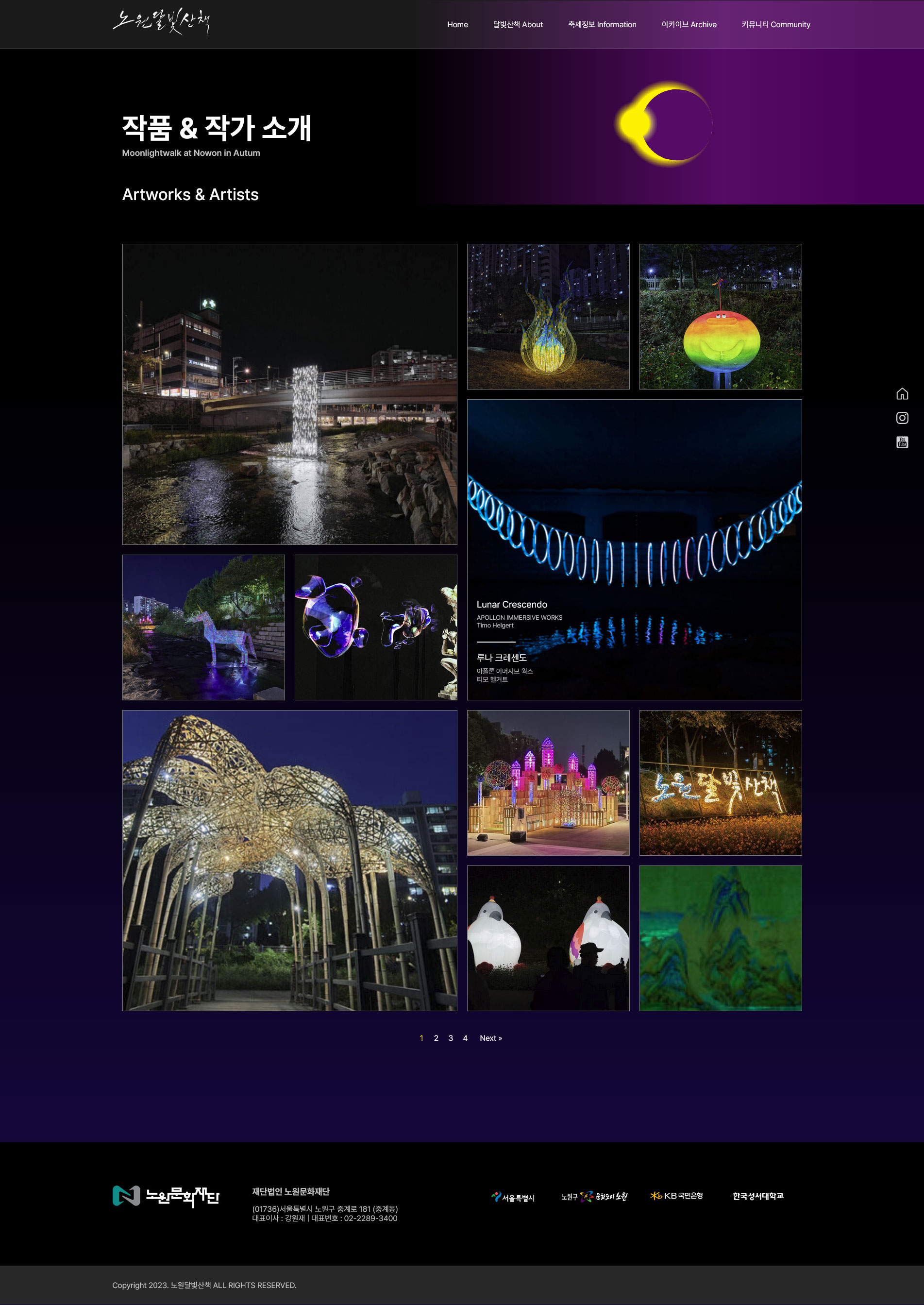The image size is (924, 1305).
Task: Open the inflatable white birds artwork
Action: tap(549, 938)
